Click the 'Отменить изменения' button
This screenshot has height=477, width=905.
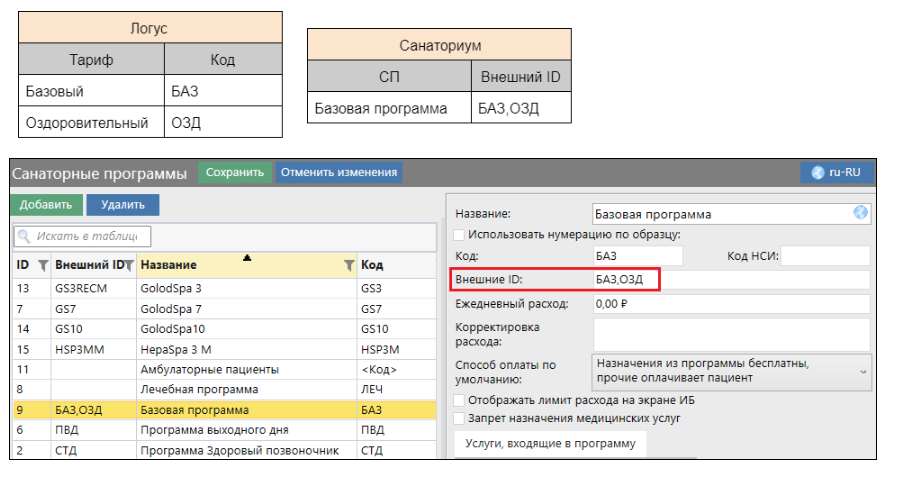(x=339, y=172)
